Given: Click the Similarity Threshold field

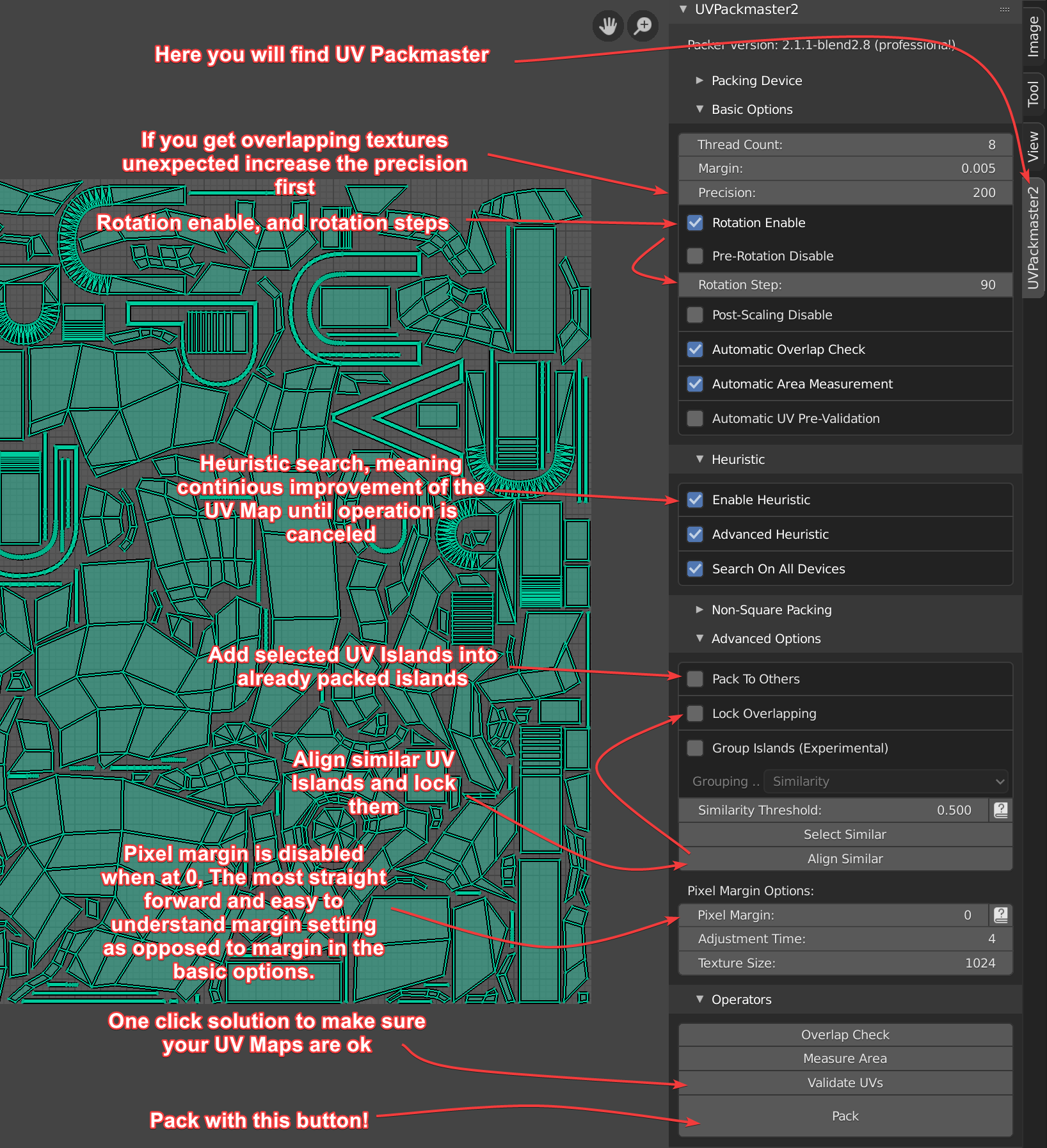Looking at the screenshot, I should click(x=834, y=810).
